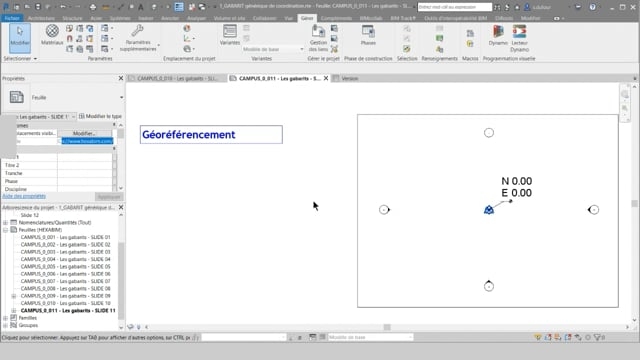
Task: Open the Feuille type selector dropdown
Action: point(121,97)
